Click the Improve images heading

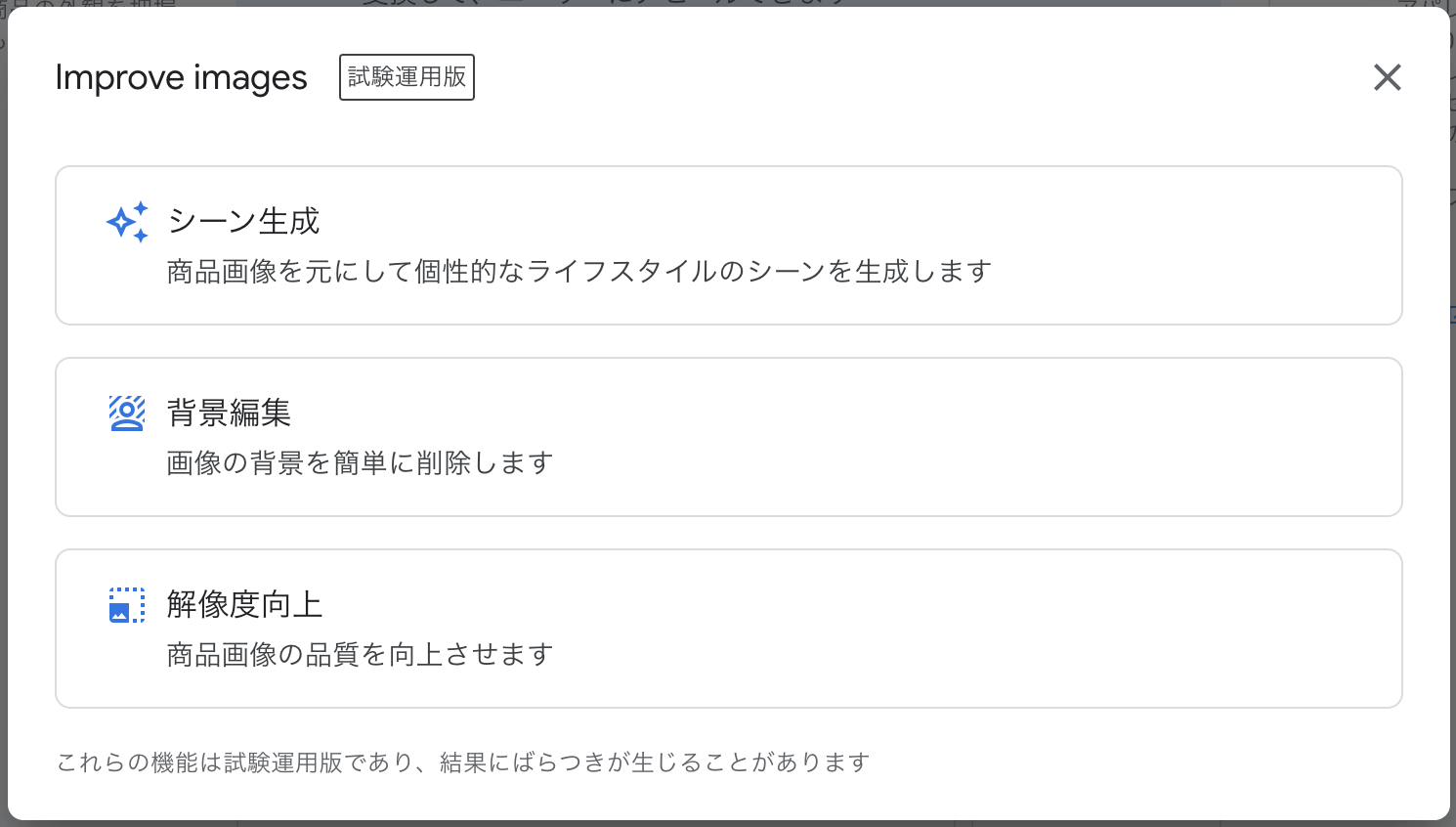point(181,77)
